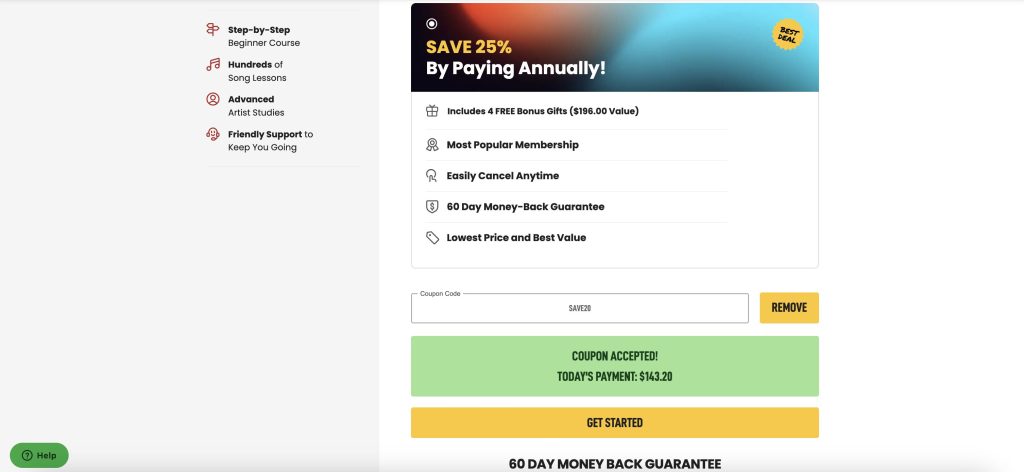
Task: Open the Help widget
Action: point(39,455)
